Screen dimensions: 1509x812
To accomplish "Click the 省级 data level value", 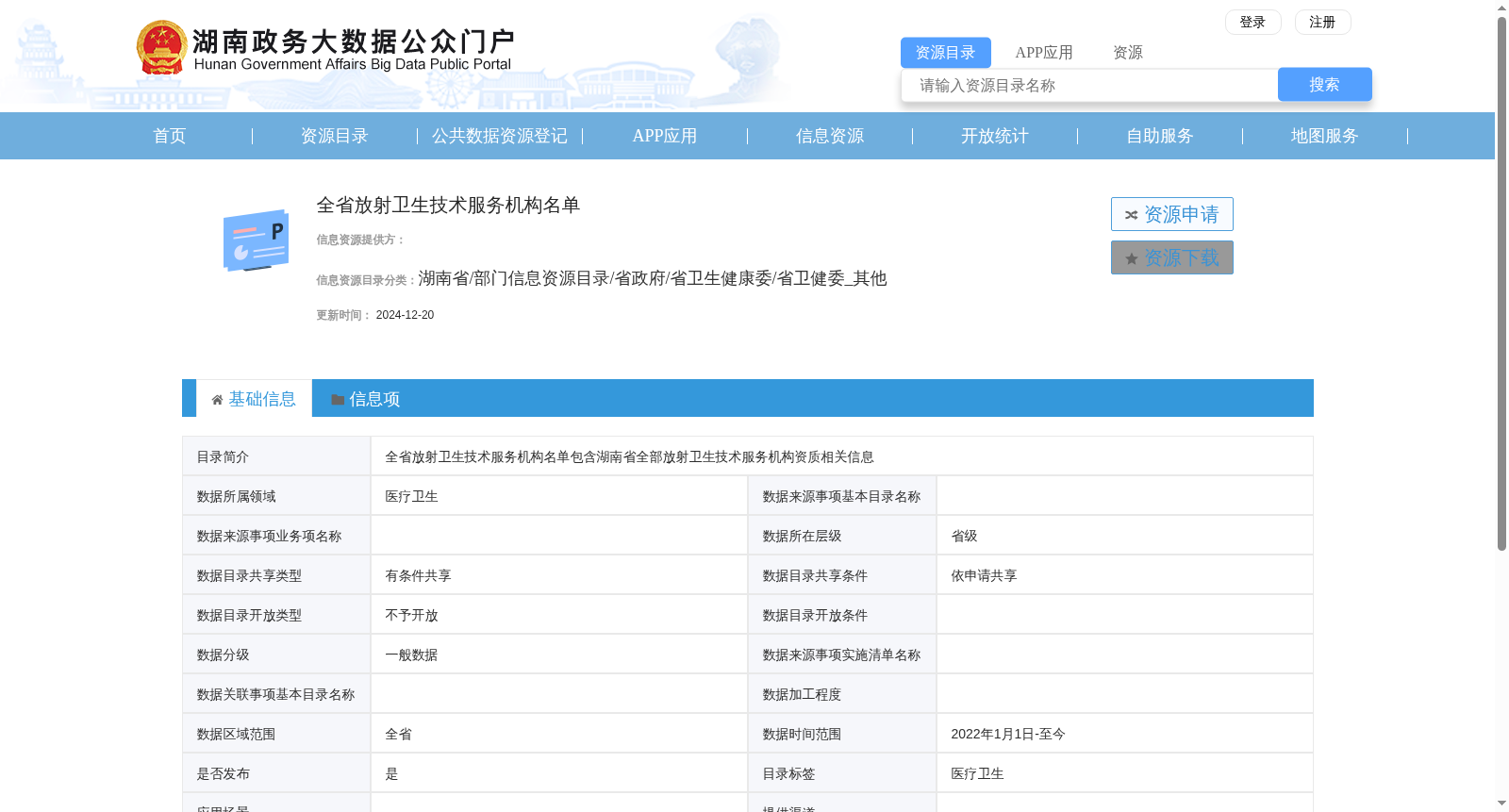I will click(964, 536).
